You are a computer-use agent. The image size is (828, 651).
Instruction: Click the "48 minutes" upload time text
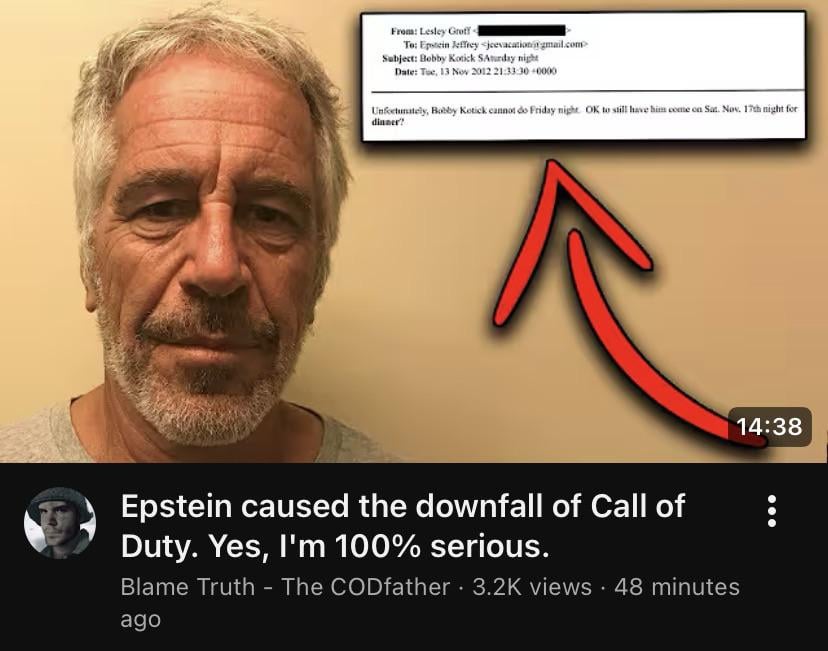[x=677, y=587]
